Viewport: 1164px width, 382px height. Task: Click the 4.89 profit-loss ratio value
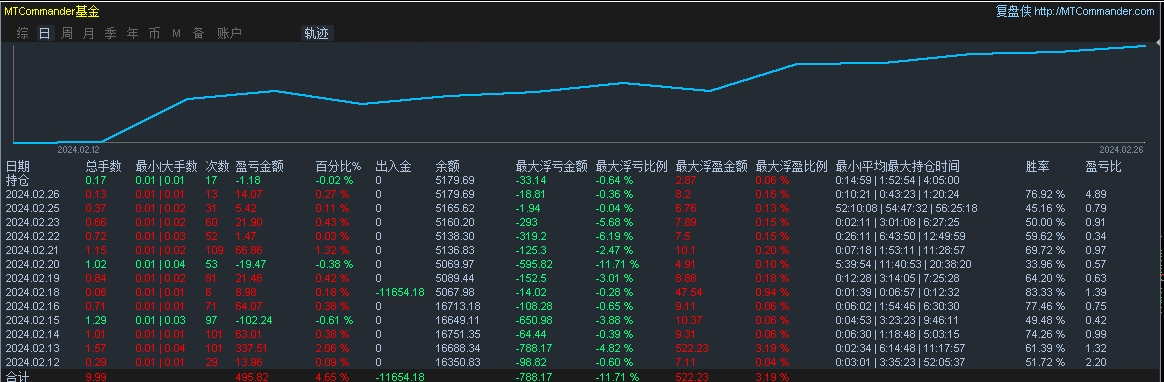pyautogui.click(x=1096, y=194)
